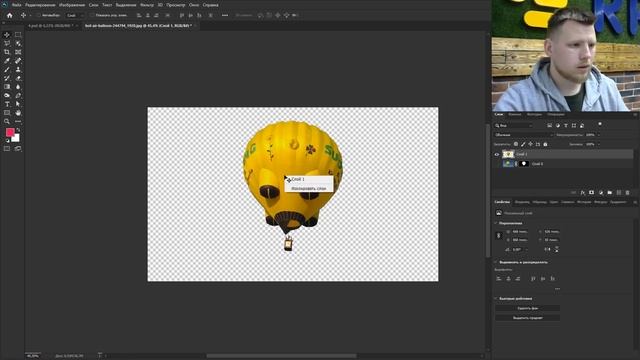The image size is (640, 360).
Task: Toggle layer filtering switch in Layers panel
Action: (x=600, y=124)
